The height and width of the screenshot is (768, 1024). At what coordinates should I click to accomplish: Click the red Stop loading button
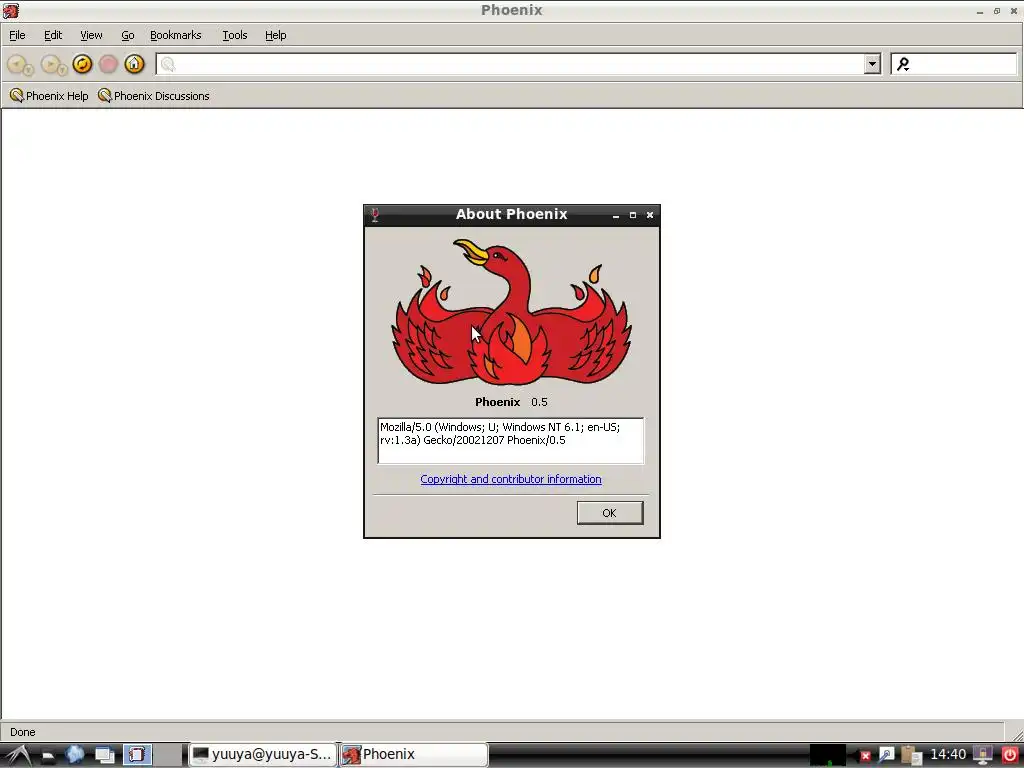pyautogui.click(x=108, y=63)
